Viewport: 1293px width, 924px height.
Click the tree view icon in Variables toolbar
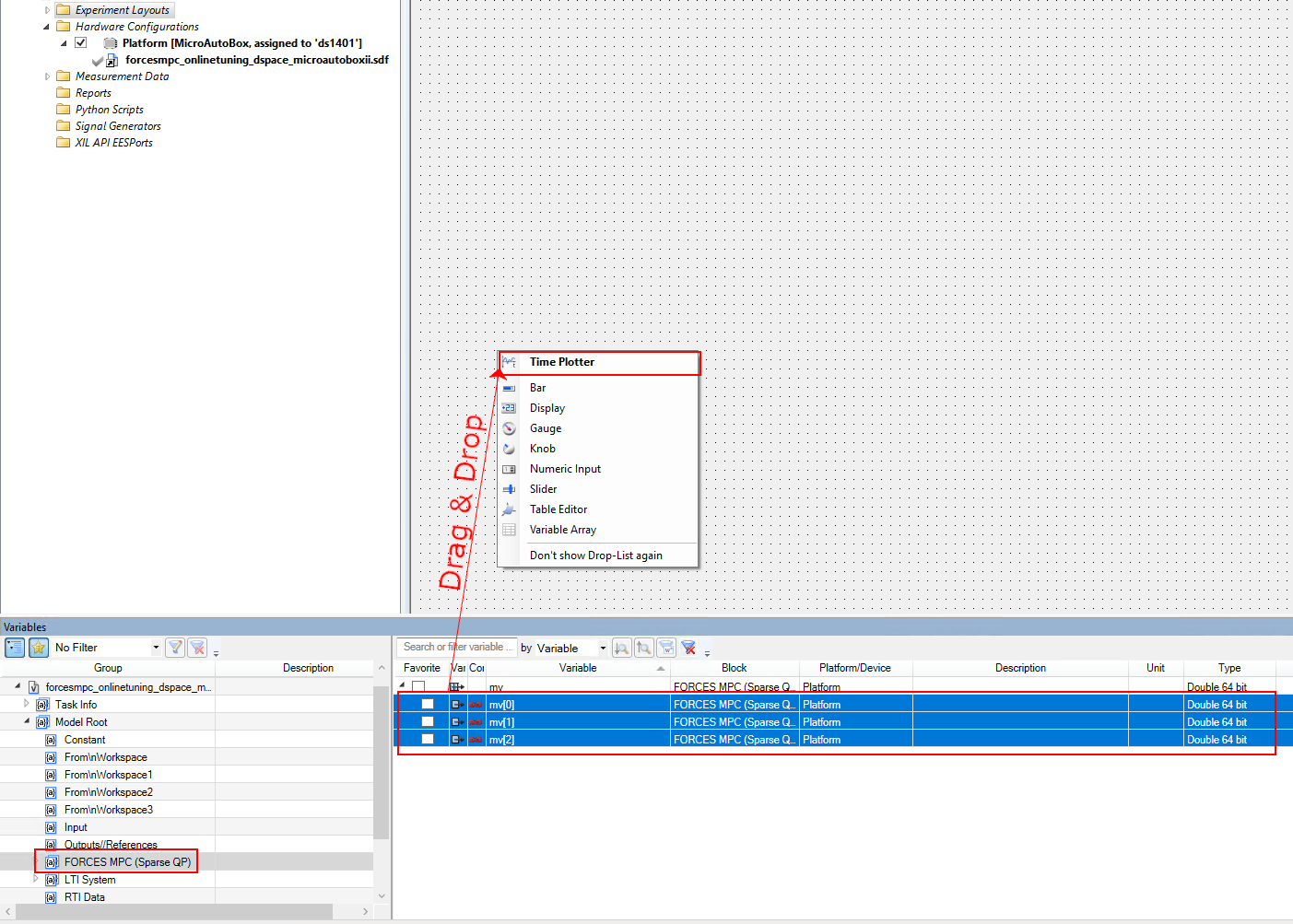tap(15, 648)
